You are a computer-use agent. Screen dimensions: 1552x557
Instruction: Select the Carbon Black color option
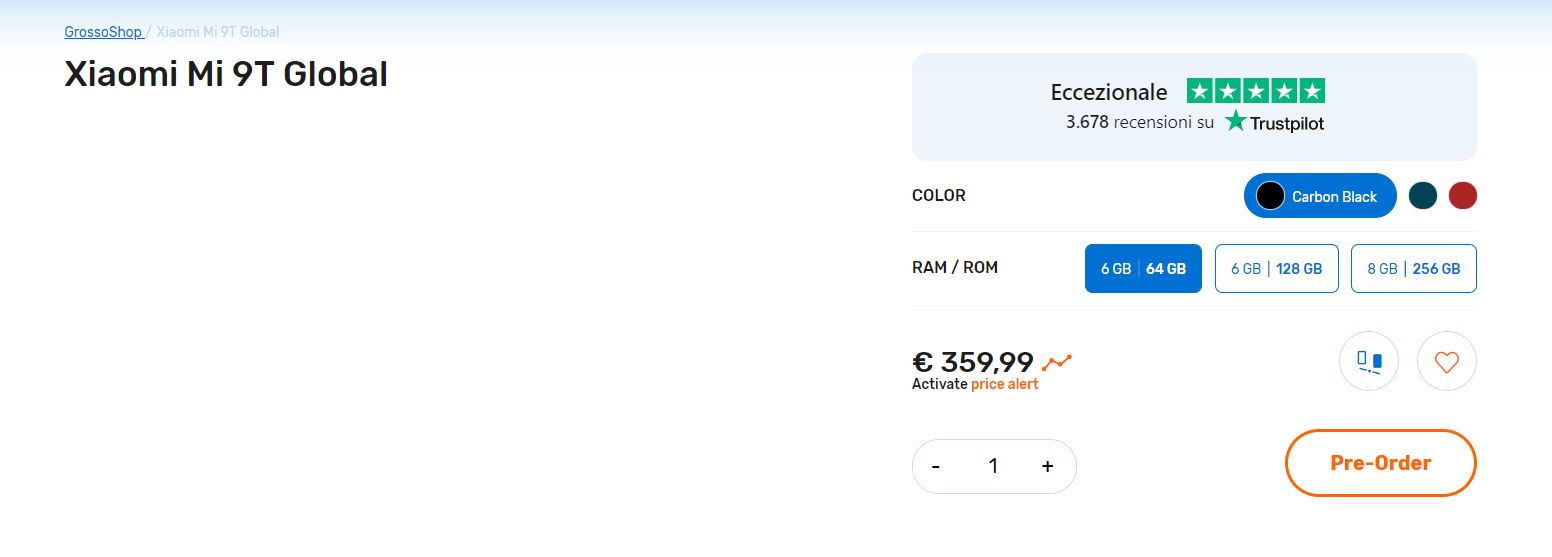(x=1319, y=196)
